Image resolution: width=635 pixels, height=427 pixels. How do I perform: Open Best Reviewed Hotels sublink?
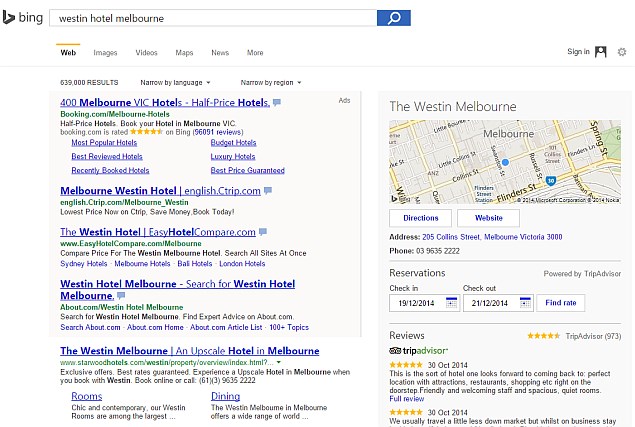tap(107, 156)
